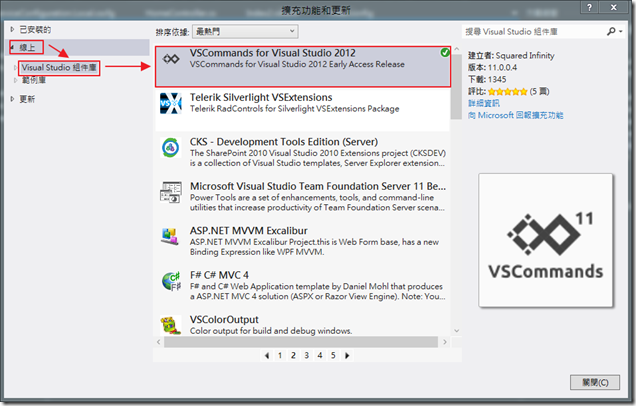Go to page 5

point(333,356)
